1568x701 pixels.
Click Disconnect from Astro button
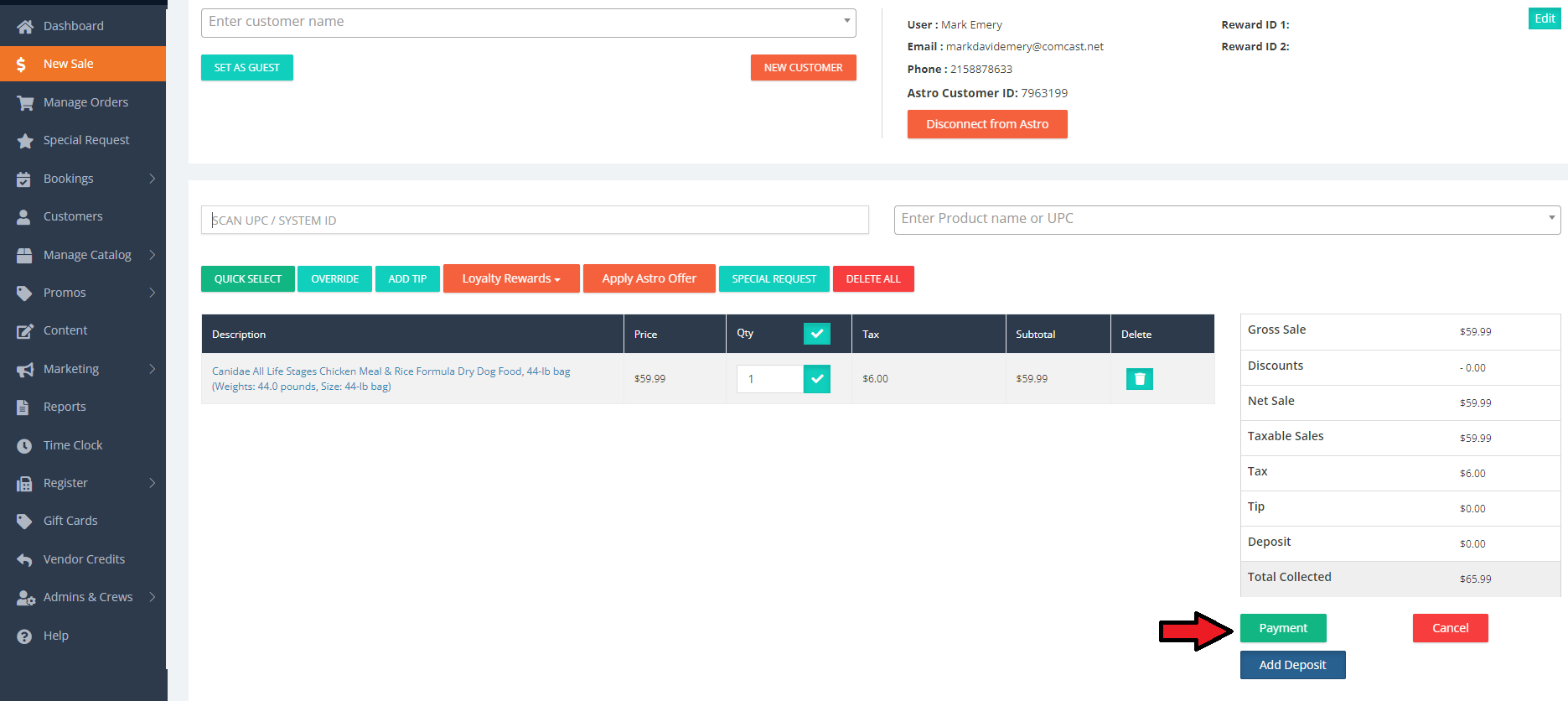point(986,124)
